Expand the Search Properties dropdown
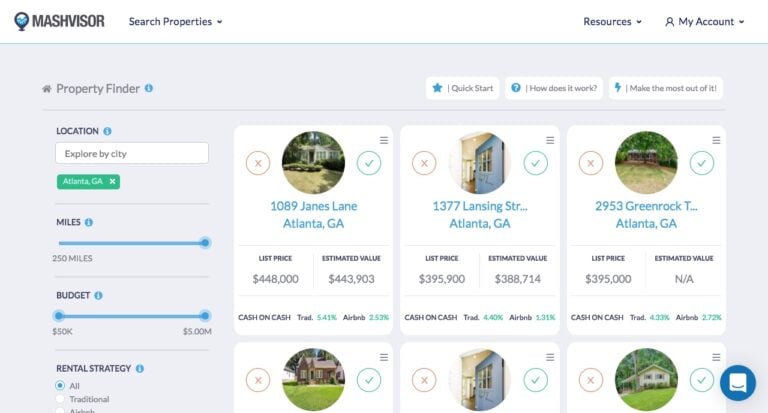The image size is (768, 413). click(176, 22)
